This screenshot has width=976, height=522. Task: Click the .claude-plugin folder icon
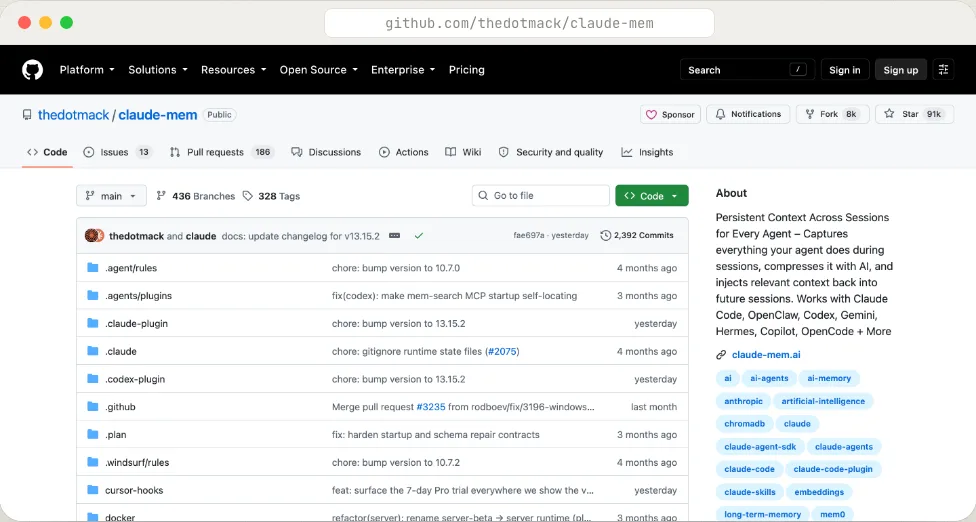[93, 324]
